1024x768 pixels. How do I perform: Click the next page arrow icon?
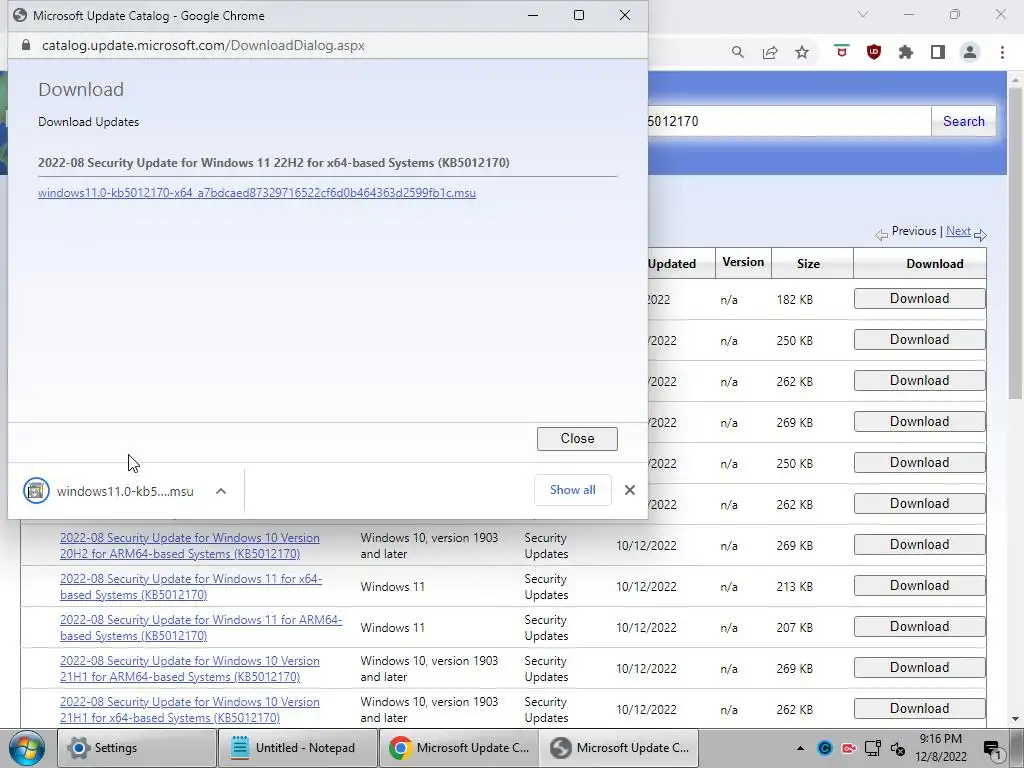(x=980, y=234)
